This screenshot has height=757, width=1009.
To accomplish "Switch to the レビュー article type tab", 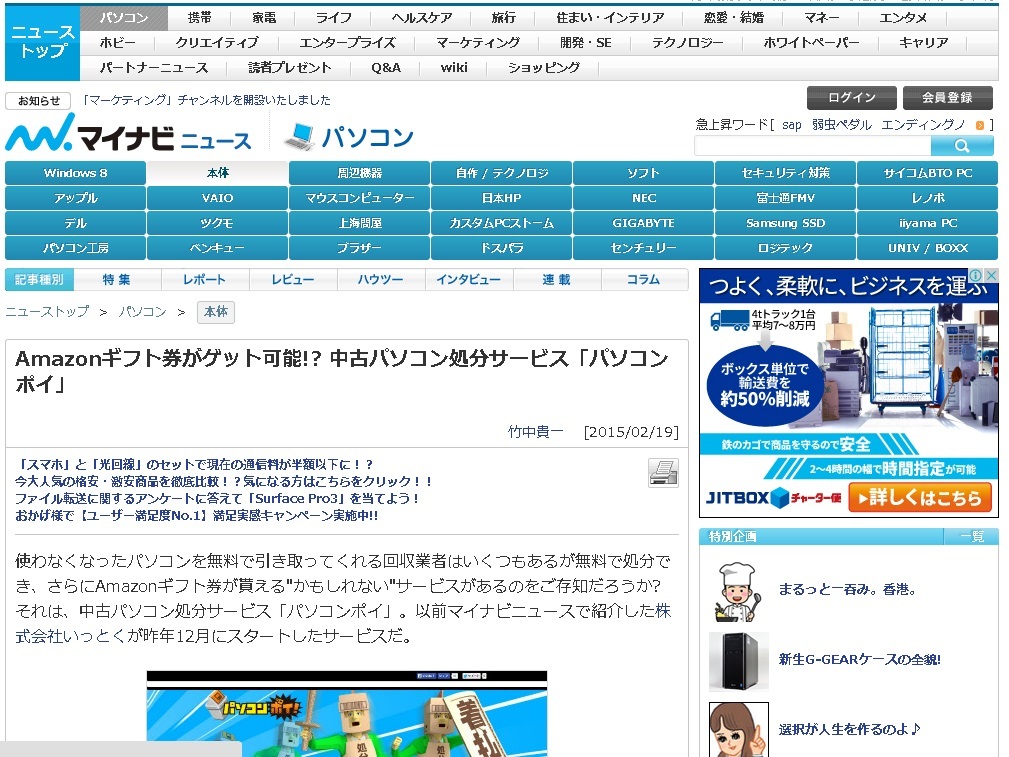I will pyautogui.click(x=292, y=280).
